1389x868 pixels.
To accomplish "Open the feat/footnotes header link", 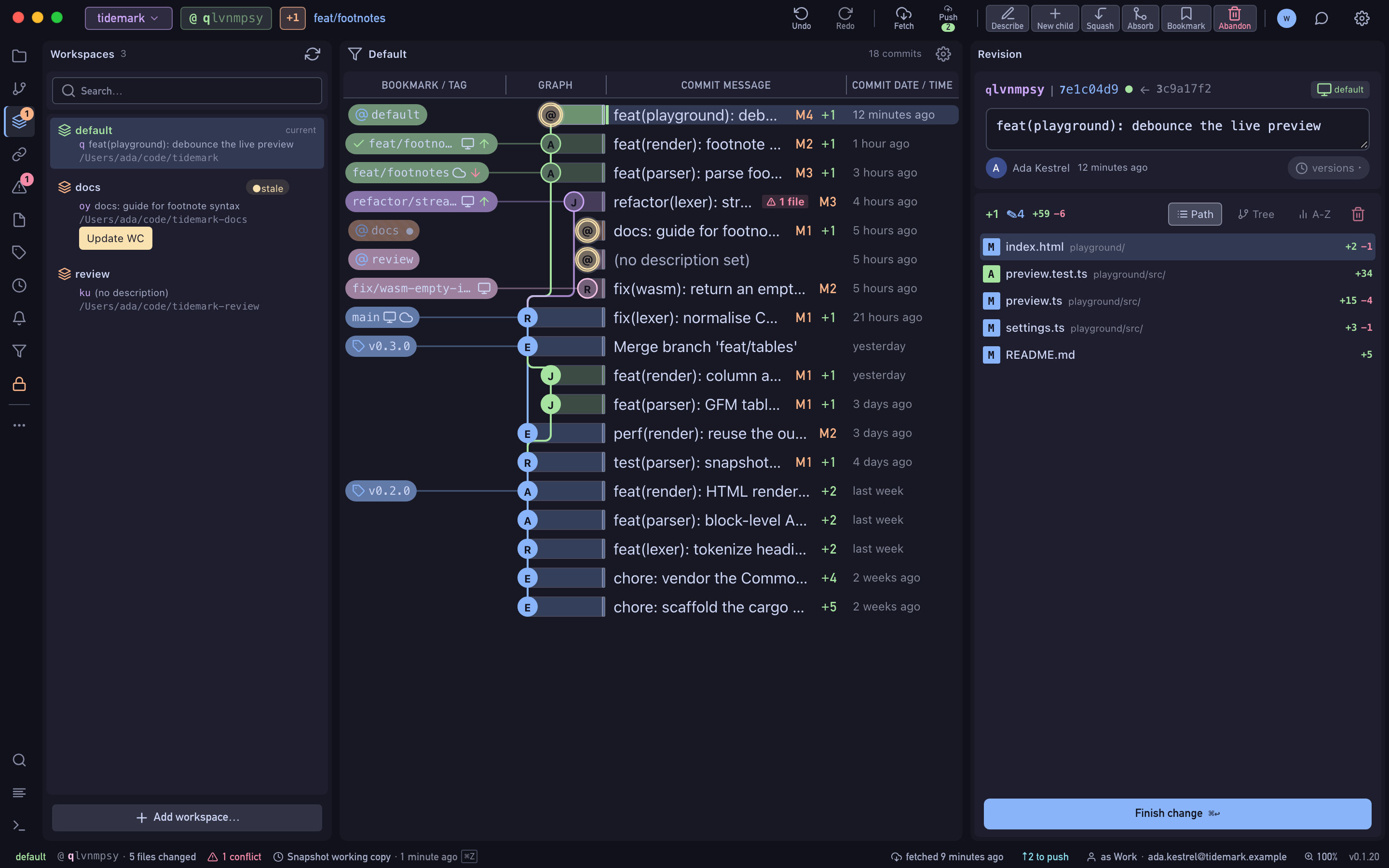I will click(x=349, y=18).
